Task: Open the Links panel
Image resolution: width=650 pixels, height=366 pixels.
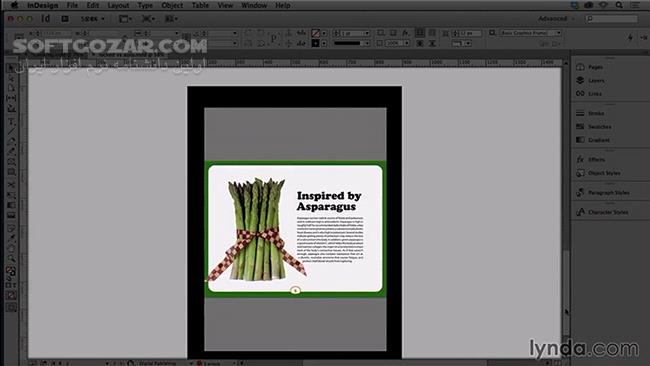Action: (589, 94)
